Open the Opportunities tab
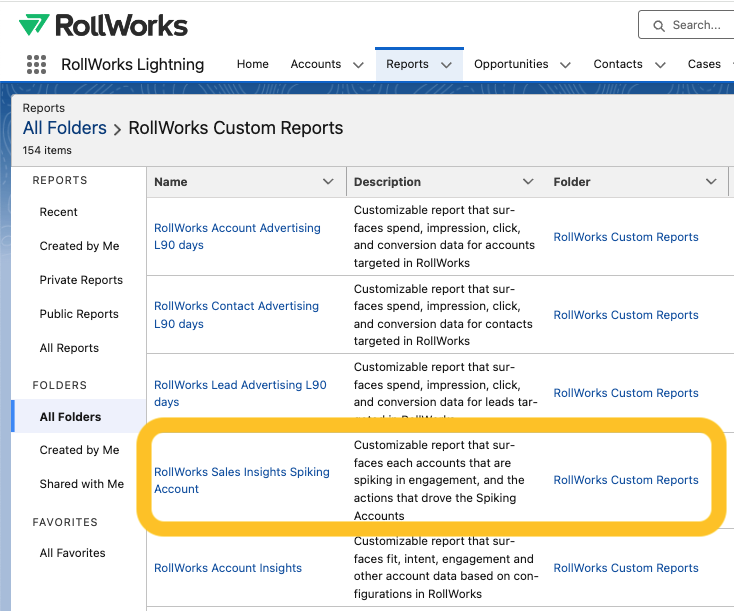The height and width of the screenshot is (611, 734). pos(511,64)
